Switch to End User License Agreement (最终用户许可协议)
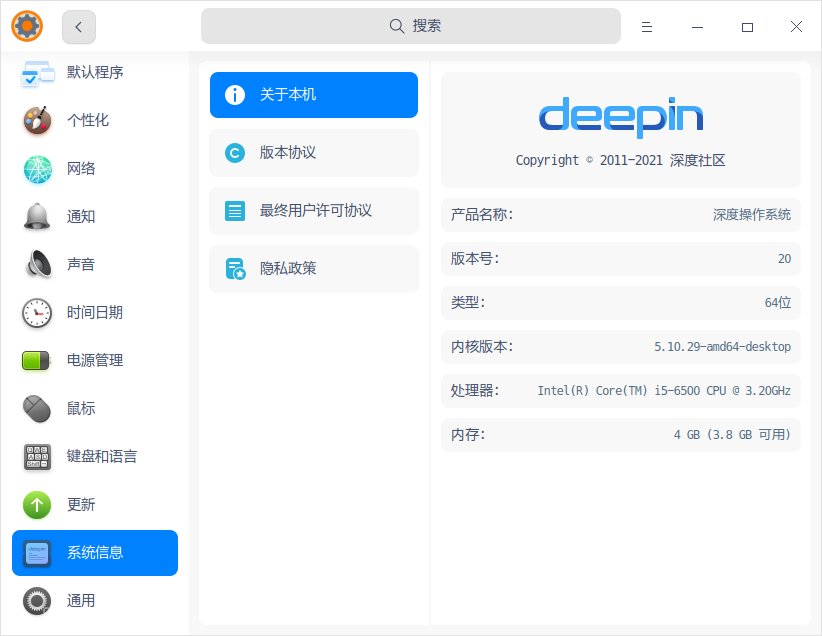This screenshot has width=822, height=636. [313, 211]
